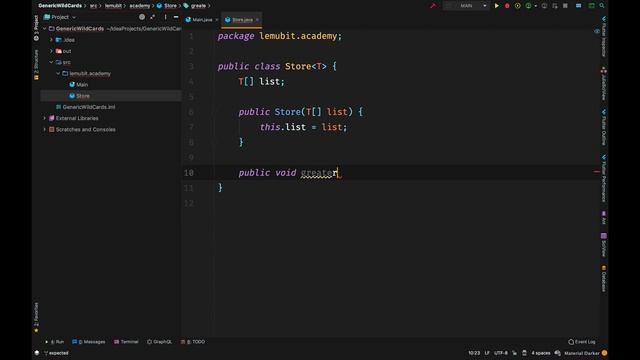Click the expand all icon in Project panel
Screen dimensions: 640x360
152,17
